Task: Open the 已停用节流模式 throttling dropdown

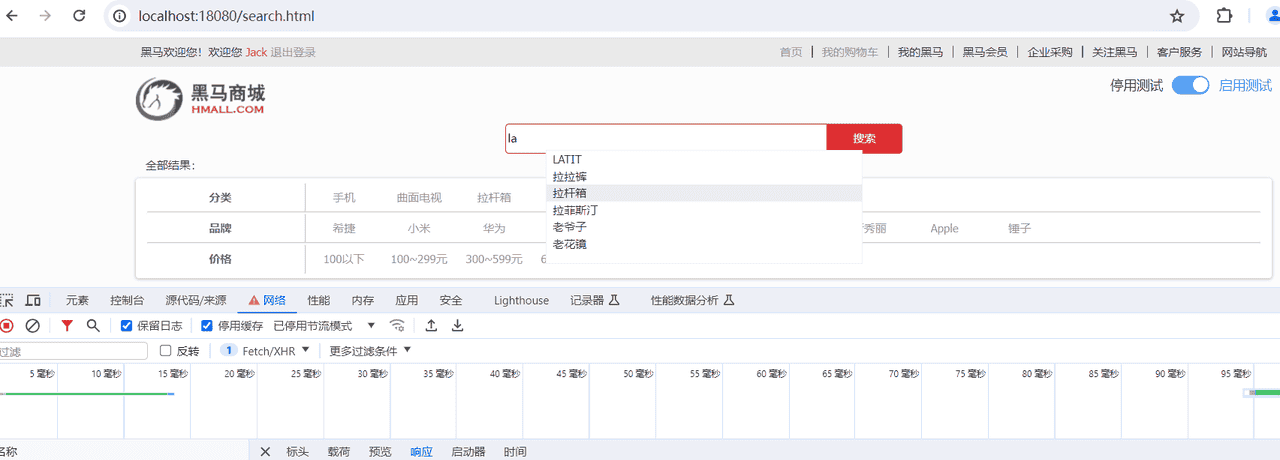Action: click(324, 325)
